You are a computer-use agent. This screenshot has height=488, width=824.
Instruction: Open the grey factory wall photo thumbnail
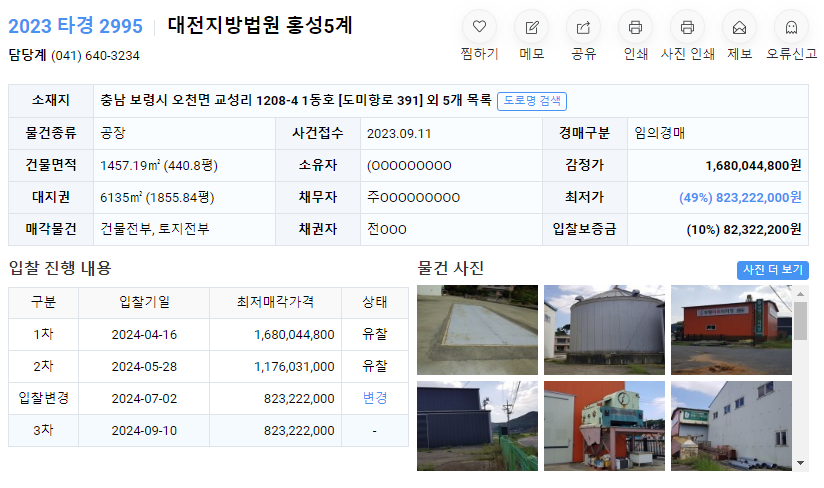[731, 426]
